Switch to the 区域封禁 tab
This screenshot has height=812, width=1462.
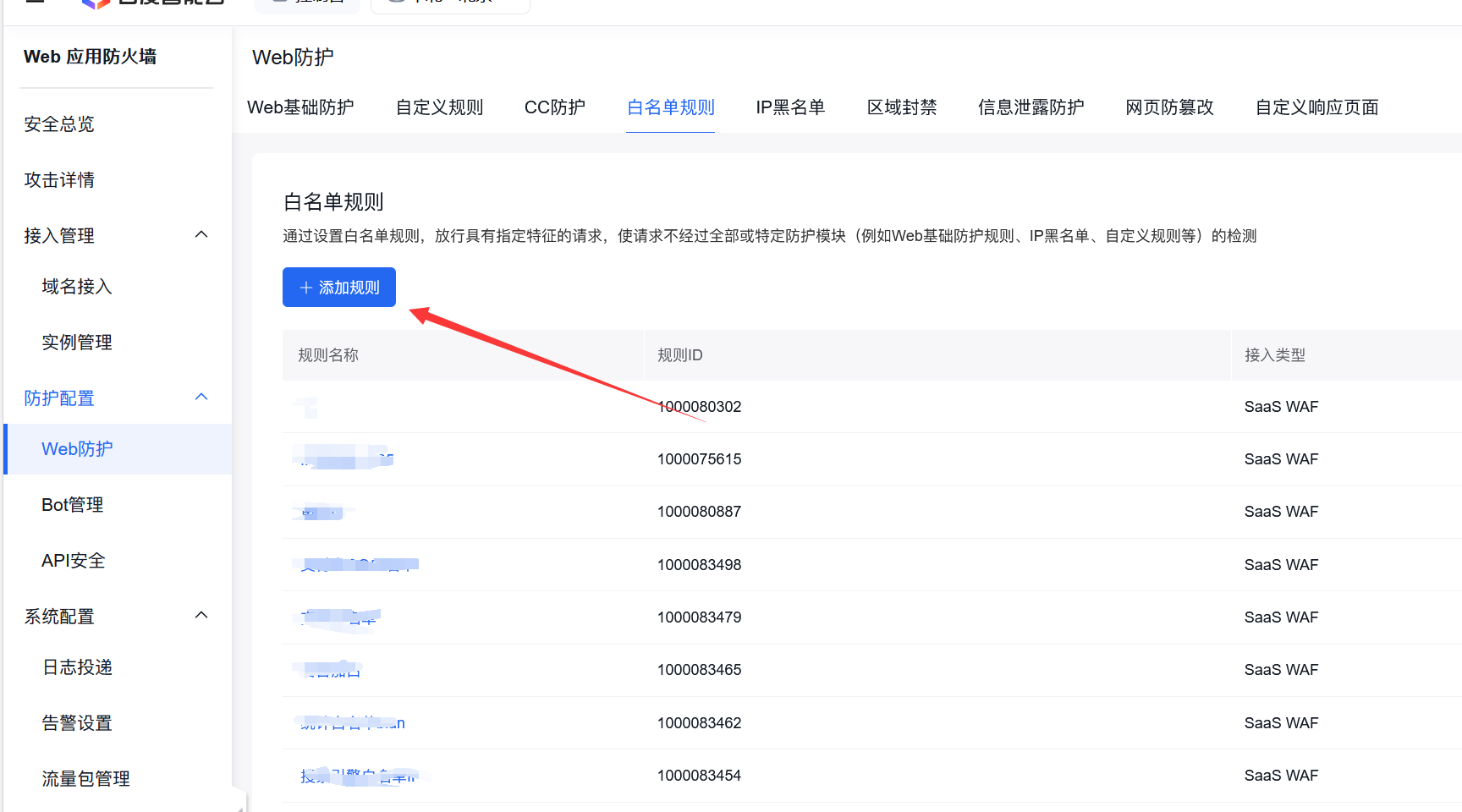pyautogui.click(x=902, y=107)
